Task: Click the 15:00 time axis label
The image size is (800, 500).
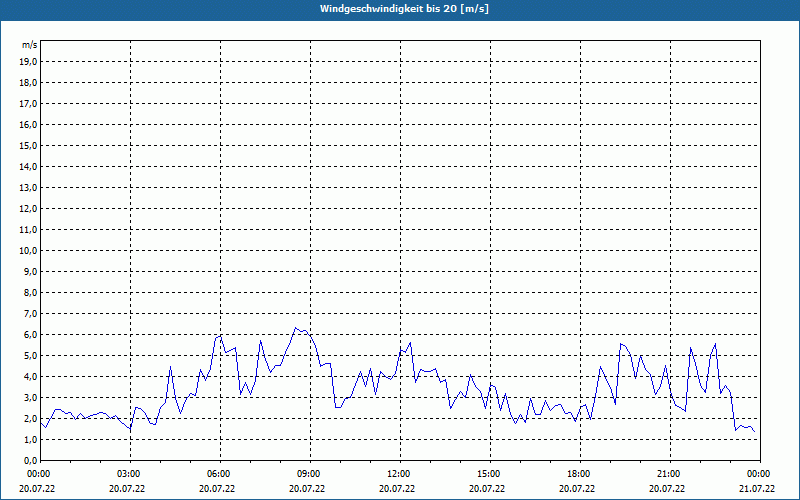Action: (490, 474)
